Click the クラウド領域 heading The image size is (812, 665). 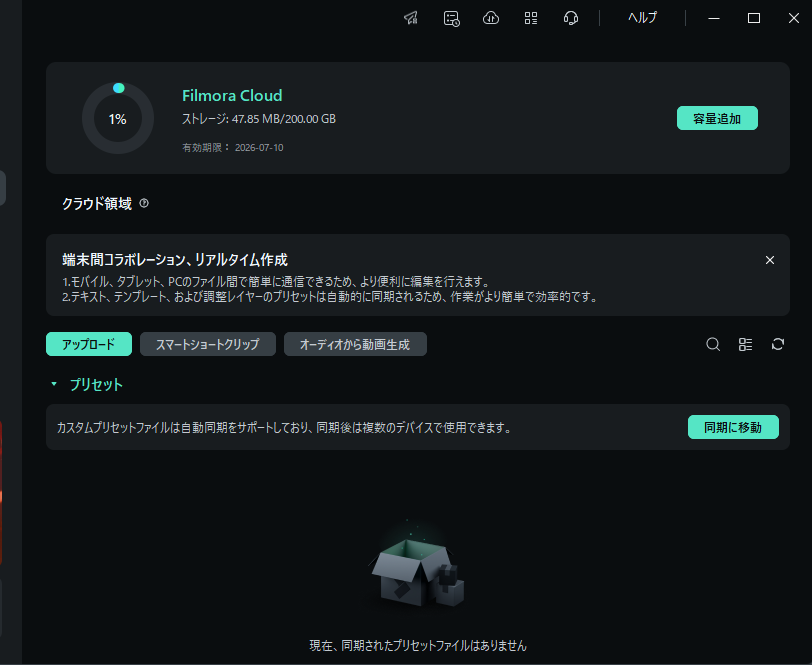(97, 204)
